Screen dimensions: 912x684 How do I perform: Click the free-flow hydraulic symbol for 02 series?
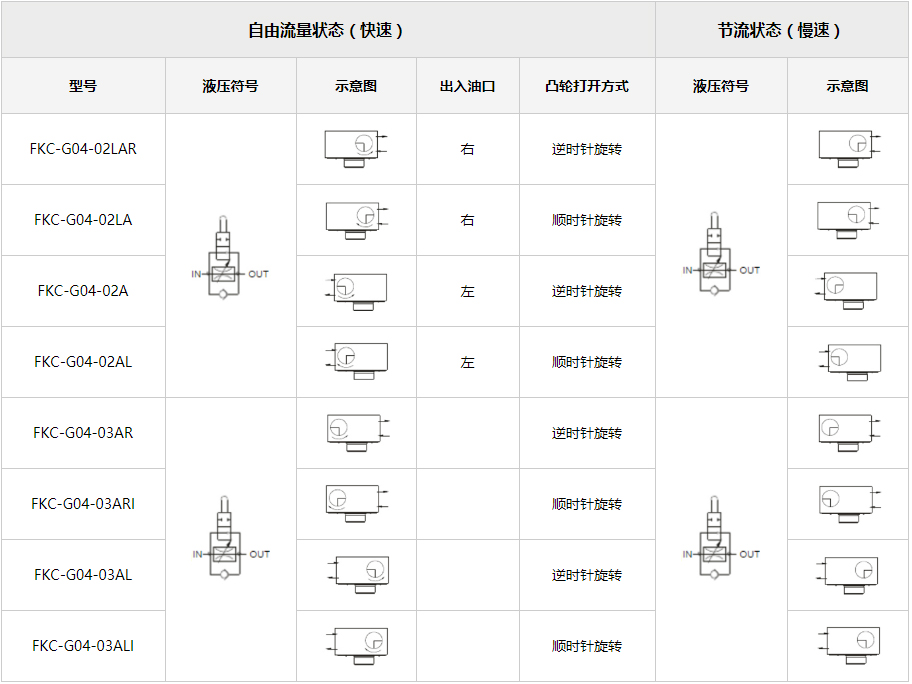230,256
